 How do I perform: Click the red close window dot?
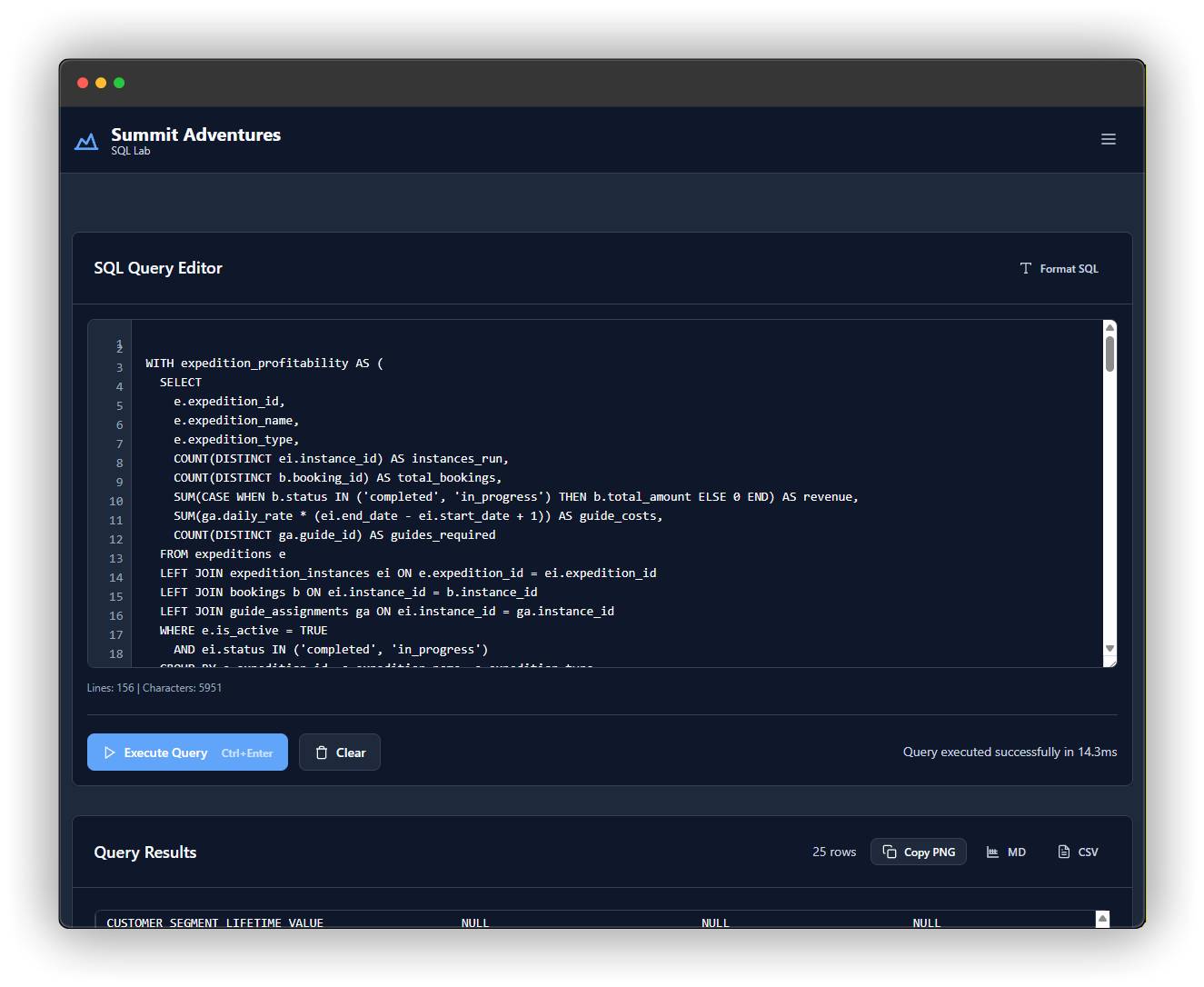83,83
